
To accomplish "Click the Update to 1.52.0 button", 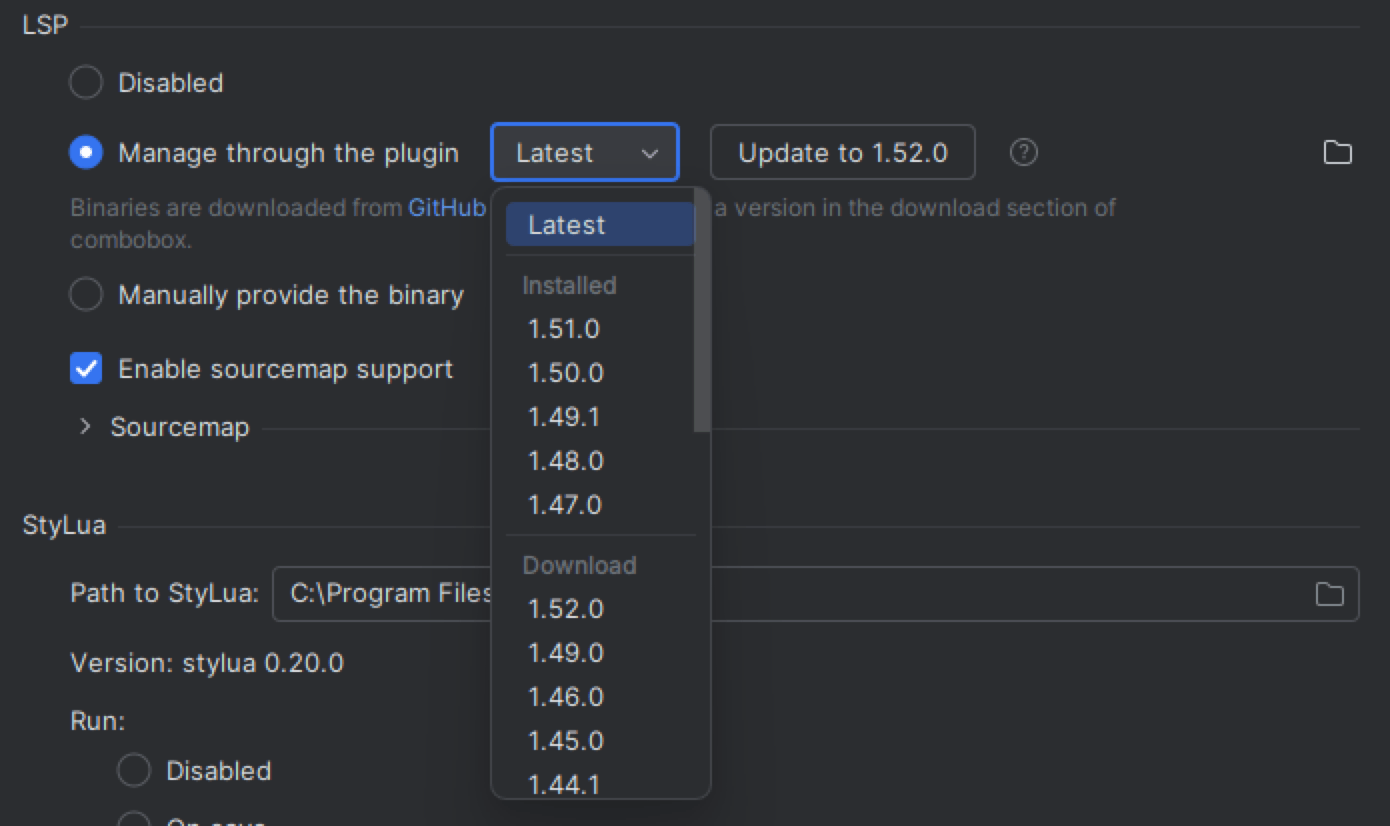I will pyautogui.click(x=842, y=153).
